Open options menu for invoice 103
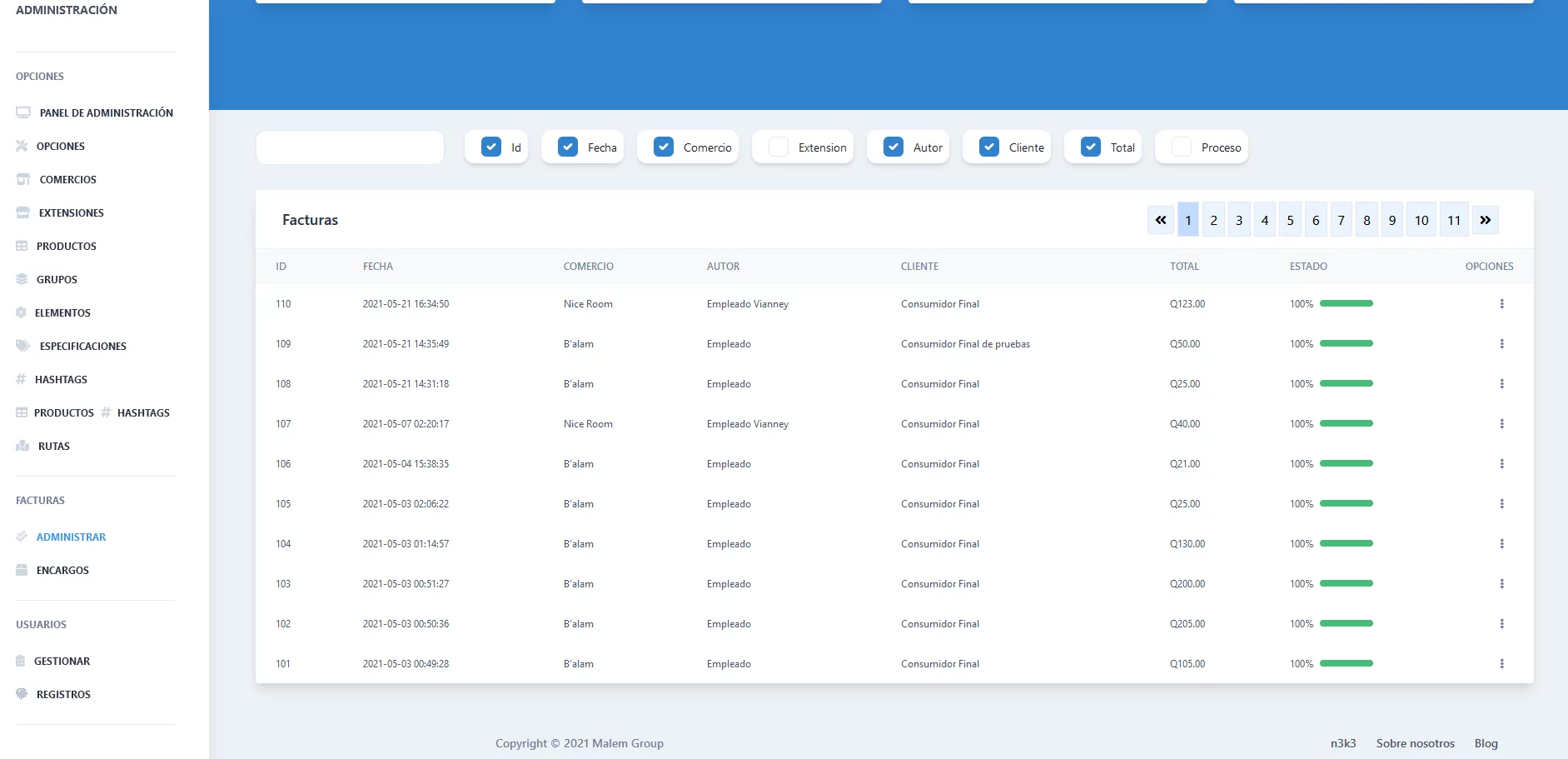 pos(1501,584)
